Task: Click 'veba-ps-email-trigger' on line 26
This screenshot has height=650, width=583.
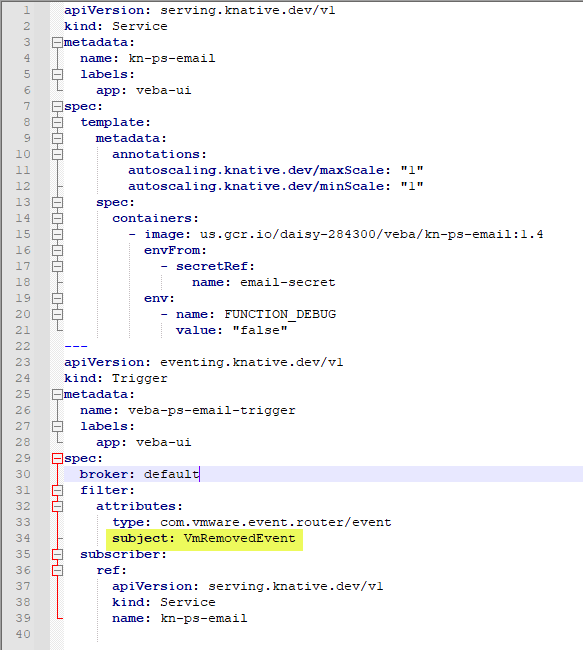Action: (211, 410)
